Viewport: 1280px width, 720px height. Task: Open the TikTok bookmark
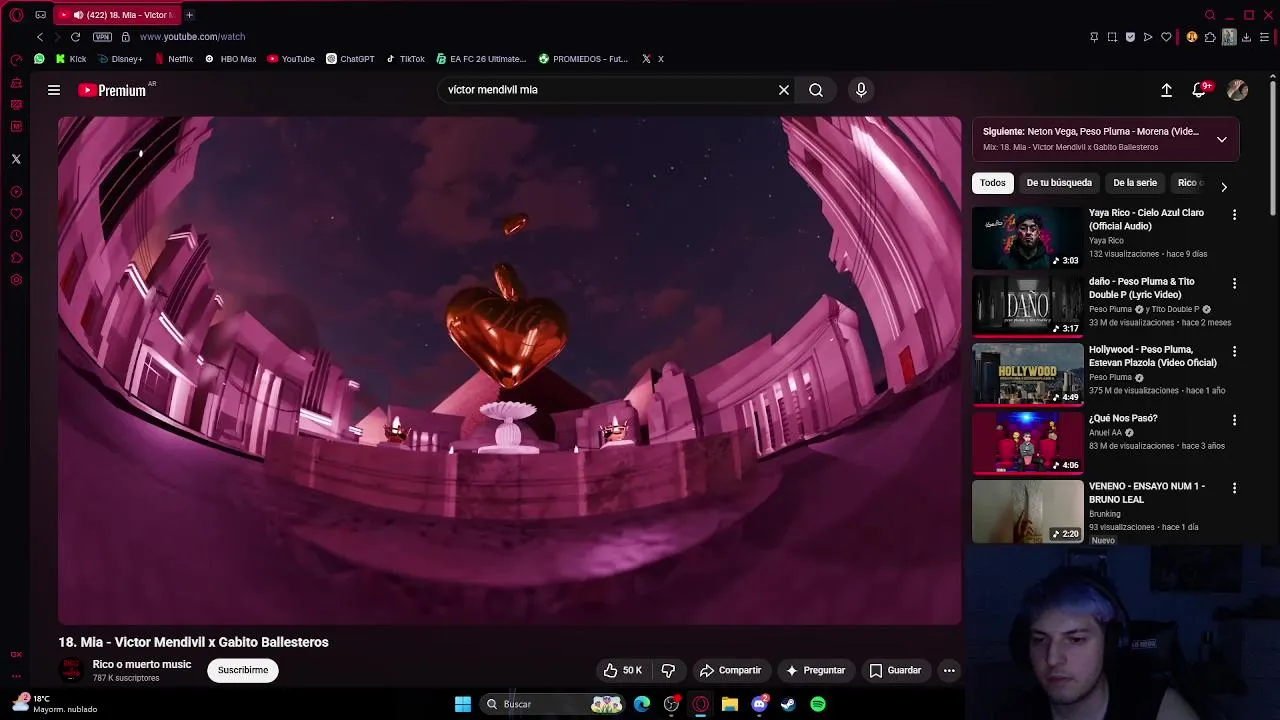405,59
